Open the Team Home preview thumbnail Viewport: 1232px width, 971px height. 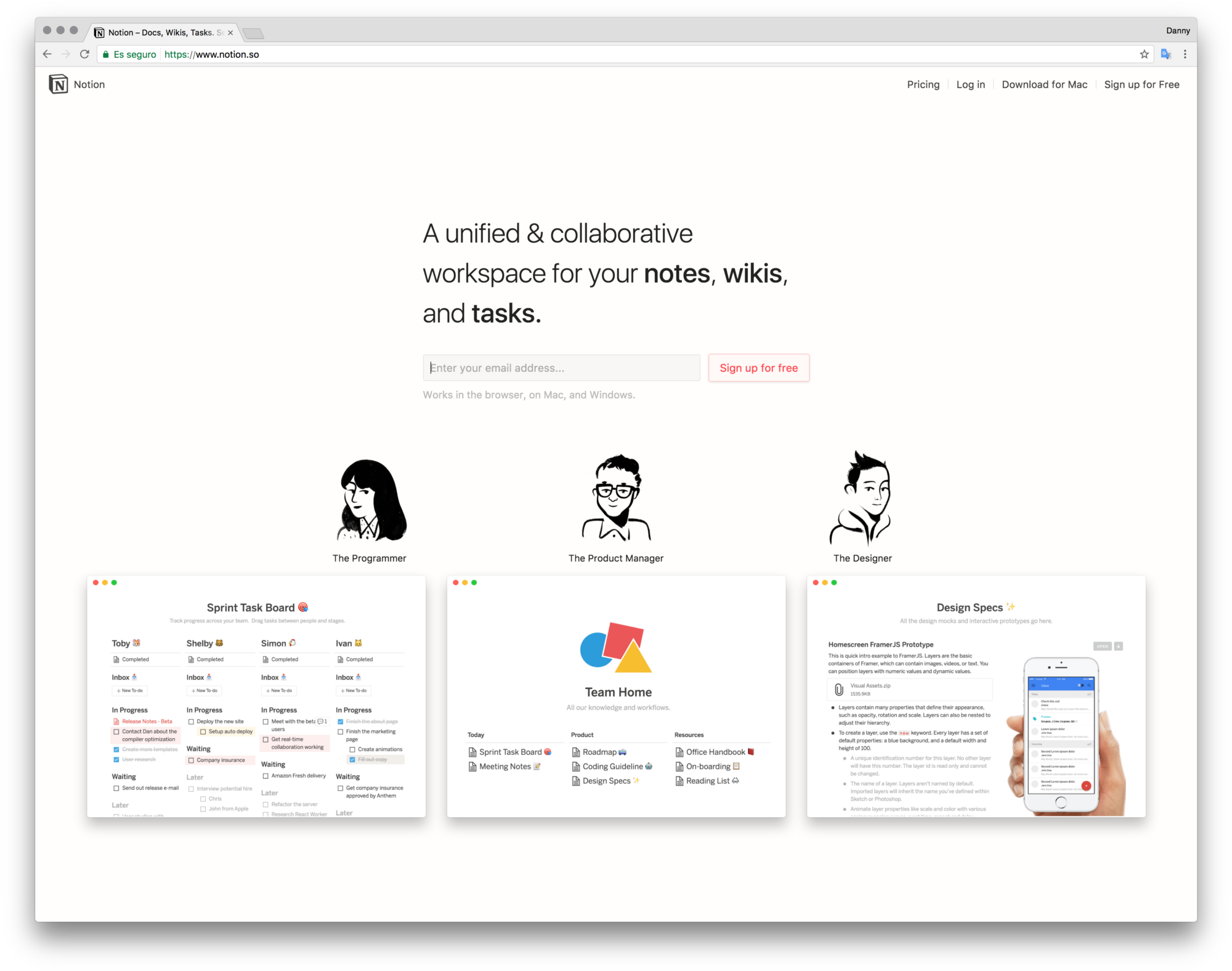[616, 696]
